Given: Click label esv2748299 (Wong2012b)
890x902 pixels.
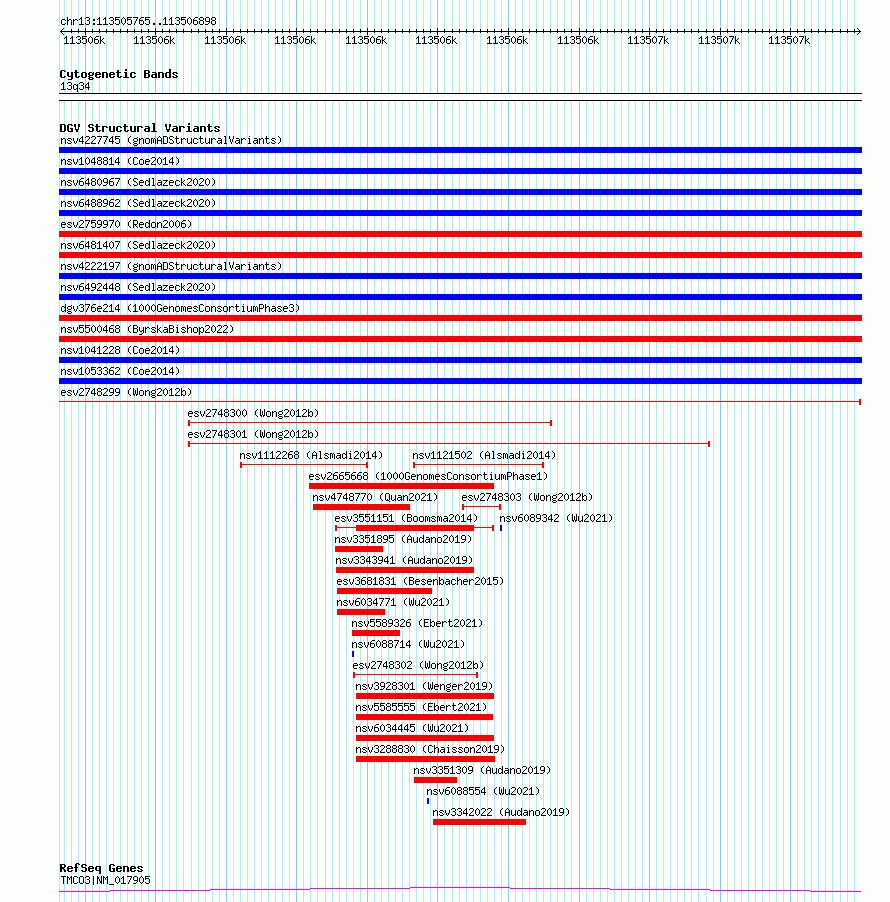Looking at the screenshot, I should pos(126,392).
